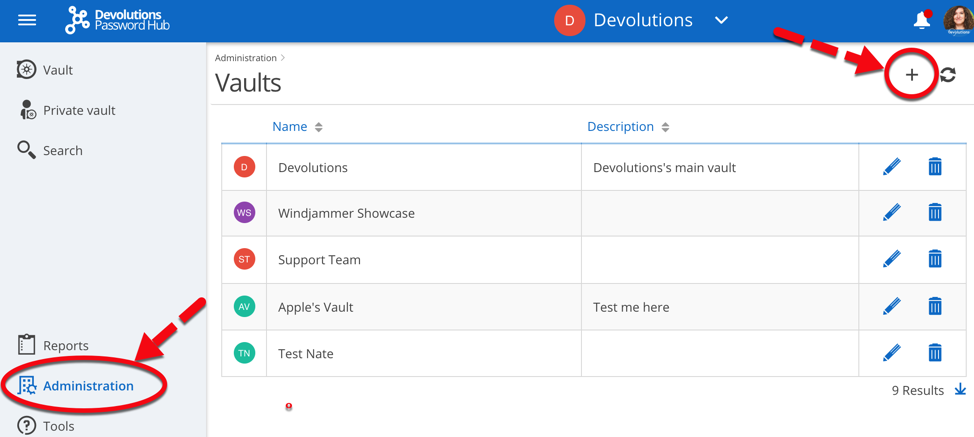Delete the Windjammer Showcase vault
Screen dimensions: 974x437
tap(934, 212)
